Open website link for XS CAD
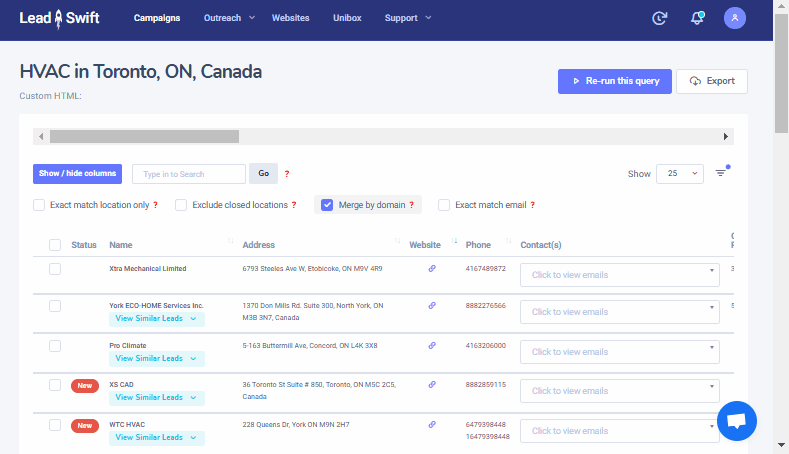The width and height of the screenshot is (789, 454). pyautogui.click(x=432, y=385)
